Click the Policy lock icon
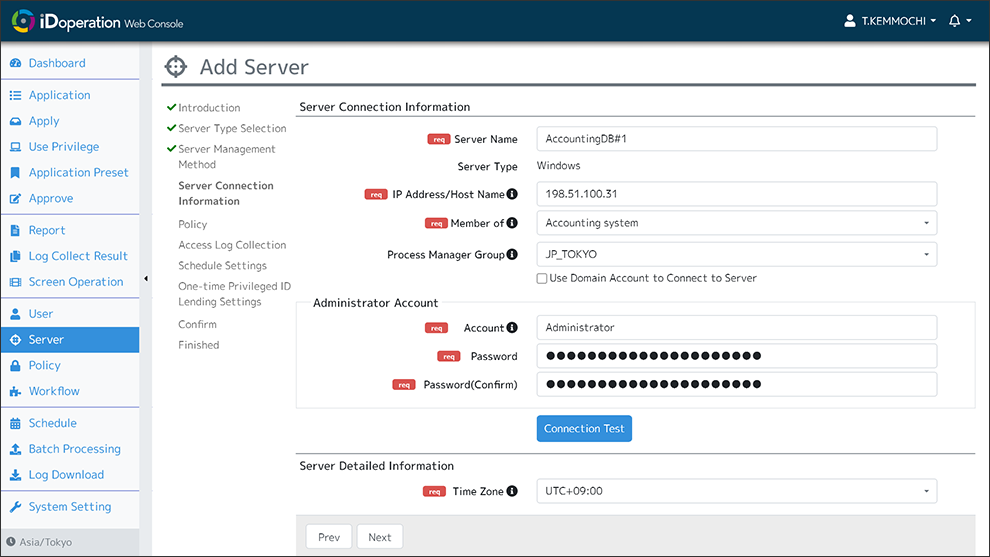 (16, 366)
